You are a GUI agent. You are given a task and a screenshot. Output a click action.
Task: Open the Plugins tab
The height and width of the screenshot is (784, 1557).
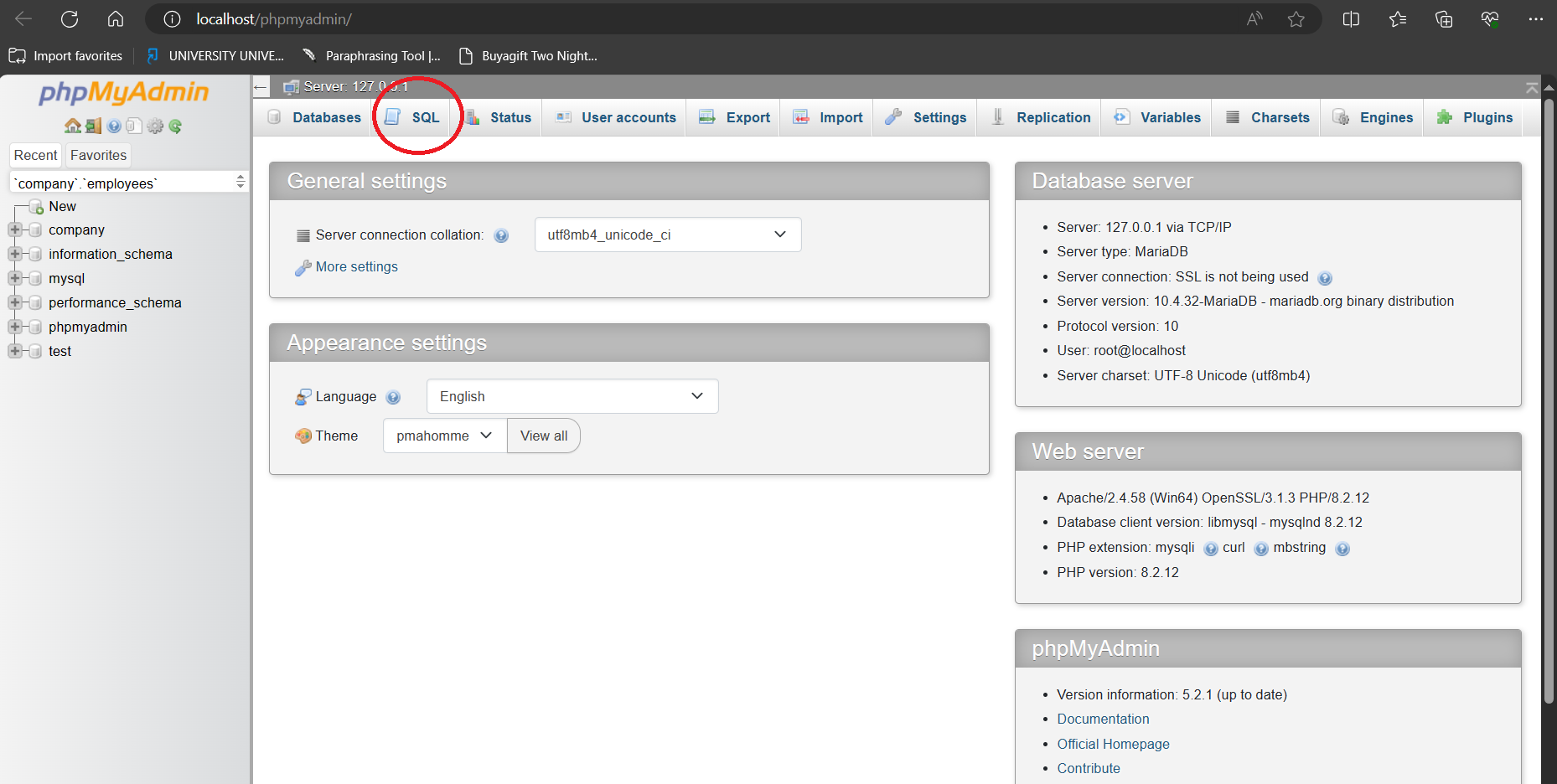click(1475, 117)
